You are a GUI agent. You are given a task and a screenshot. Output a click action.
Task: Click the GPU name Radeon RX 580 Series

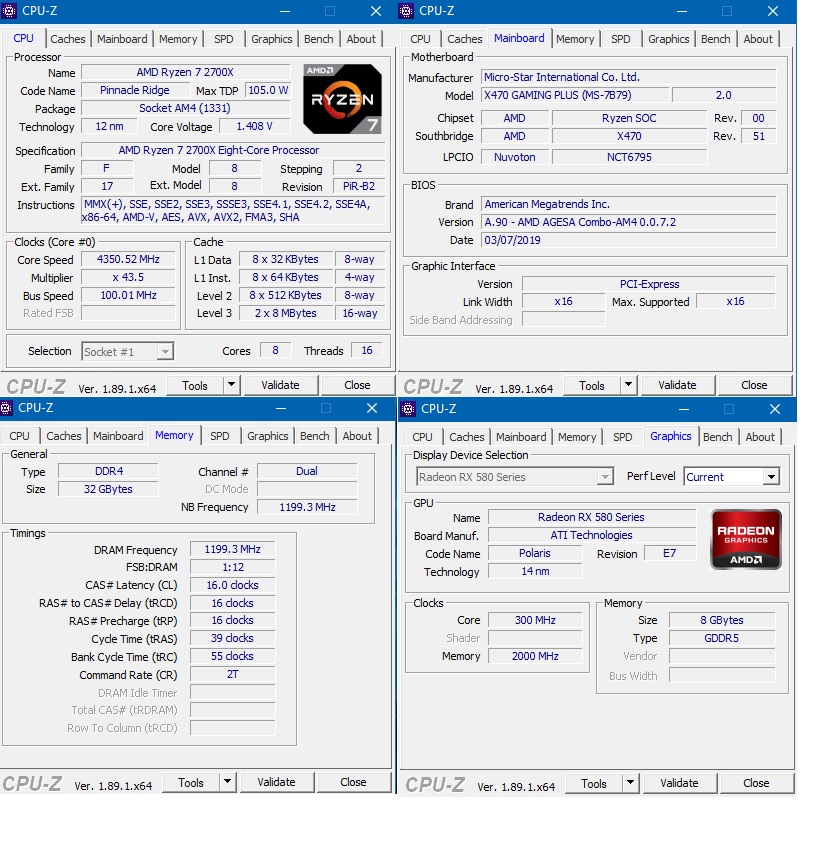(592, 517)
